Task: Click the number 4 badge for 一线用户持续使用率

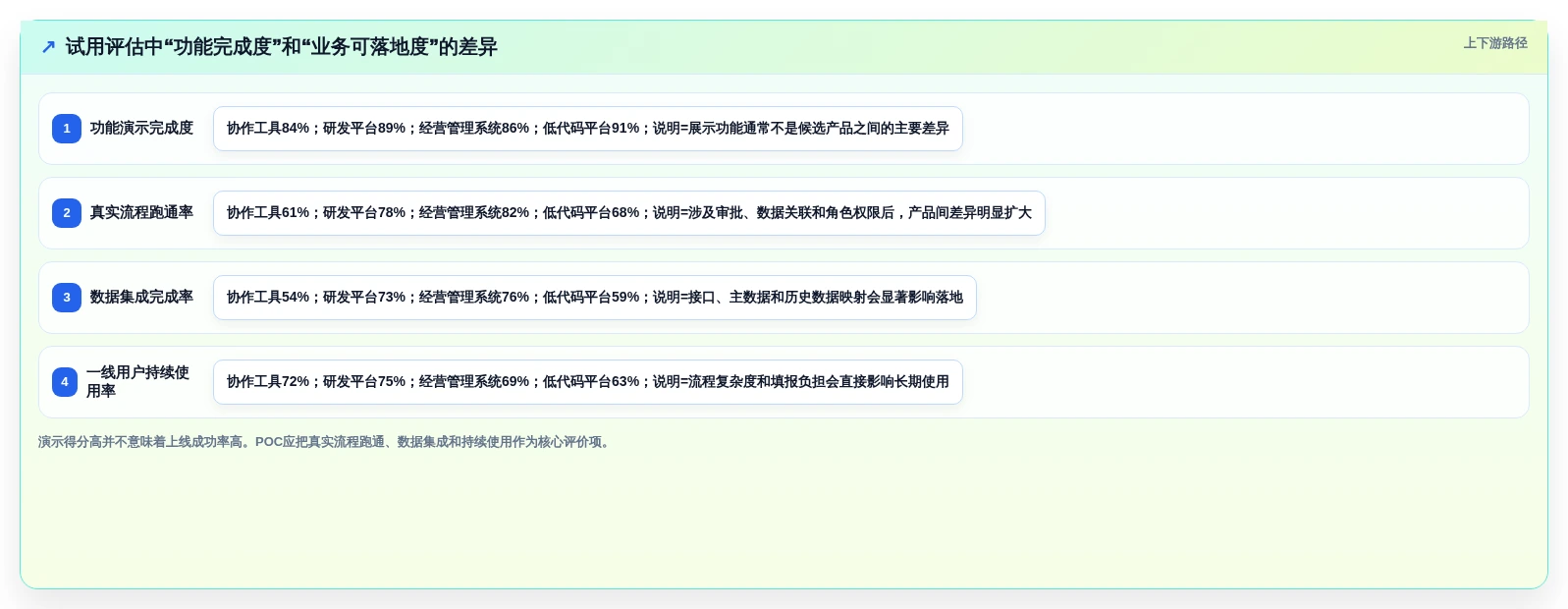Action: click(65, 382)
